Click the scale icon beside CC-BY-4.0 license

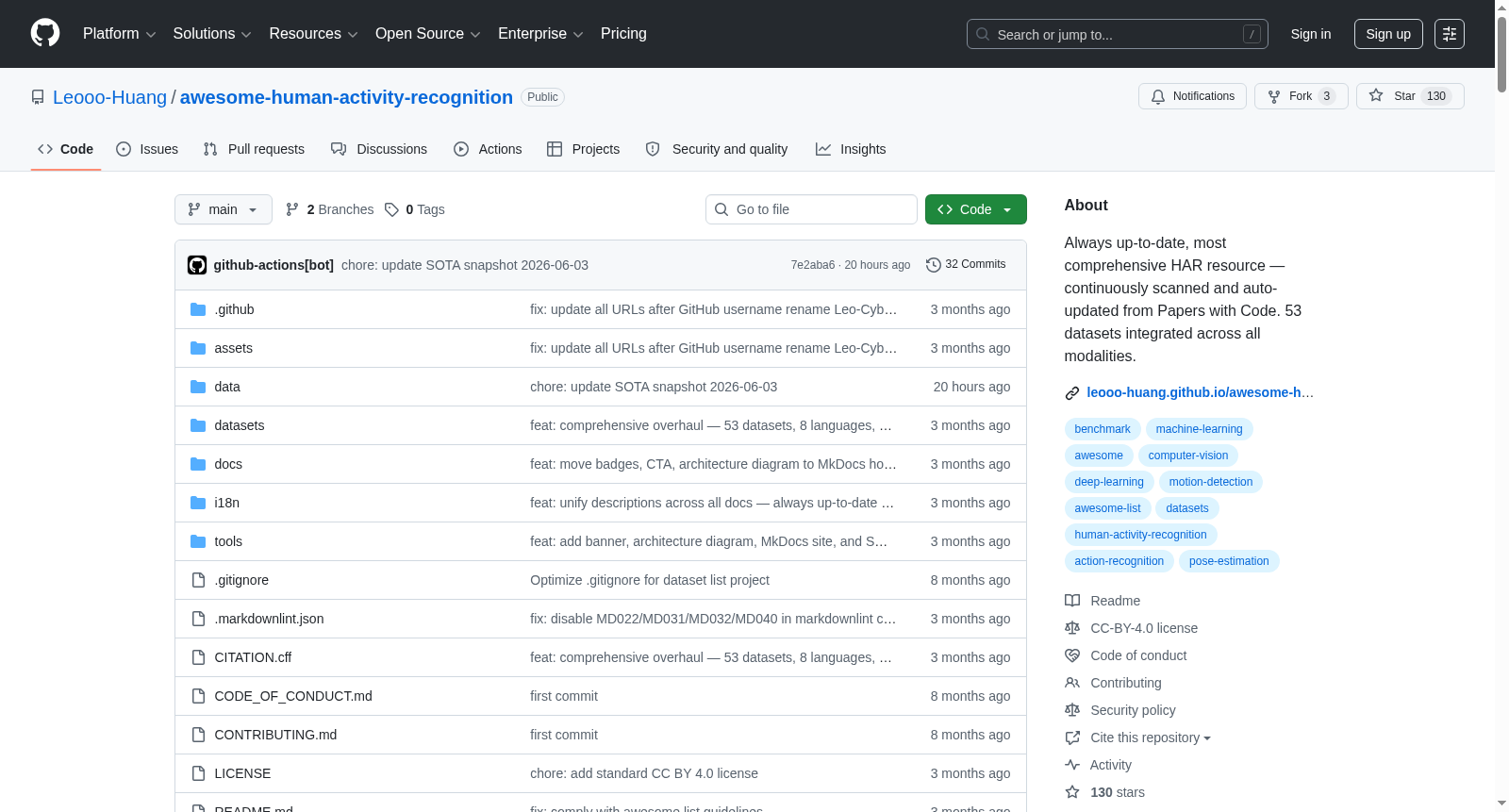pyautogui.click(x=1072, y=628)
